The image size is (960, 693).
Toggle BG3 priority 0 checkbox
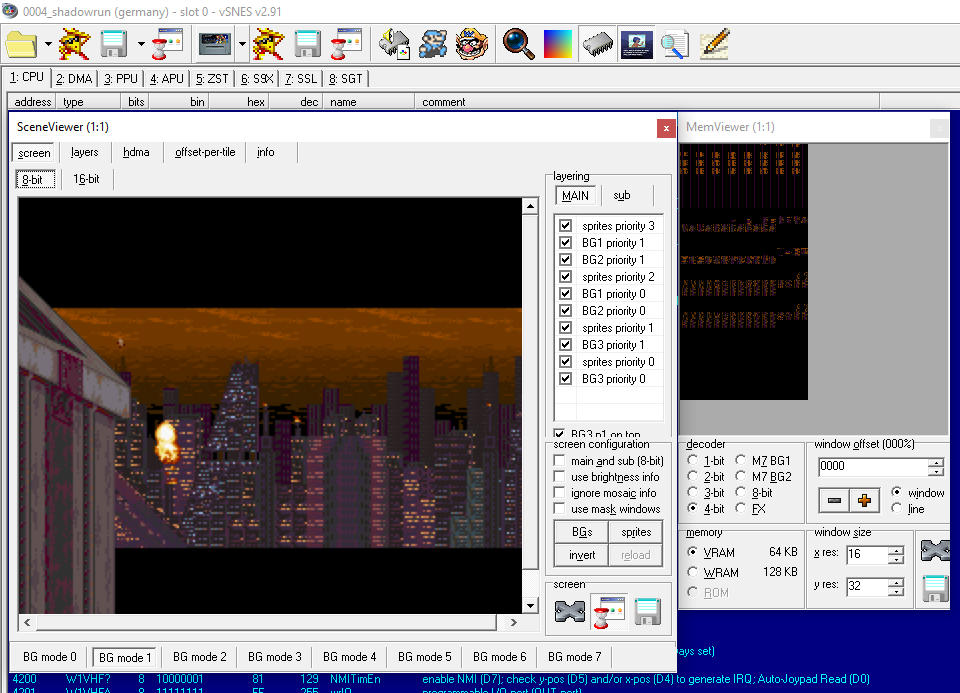[x=566, y=378]
